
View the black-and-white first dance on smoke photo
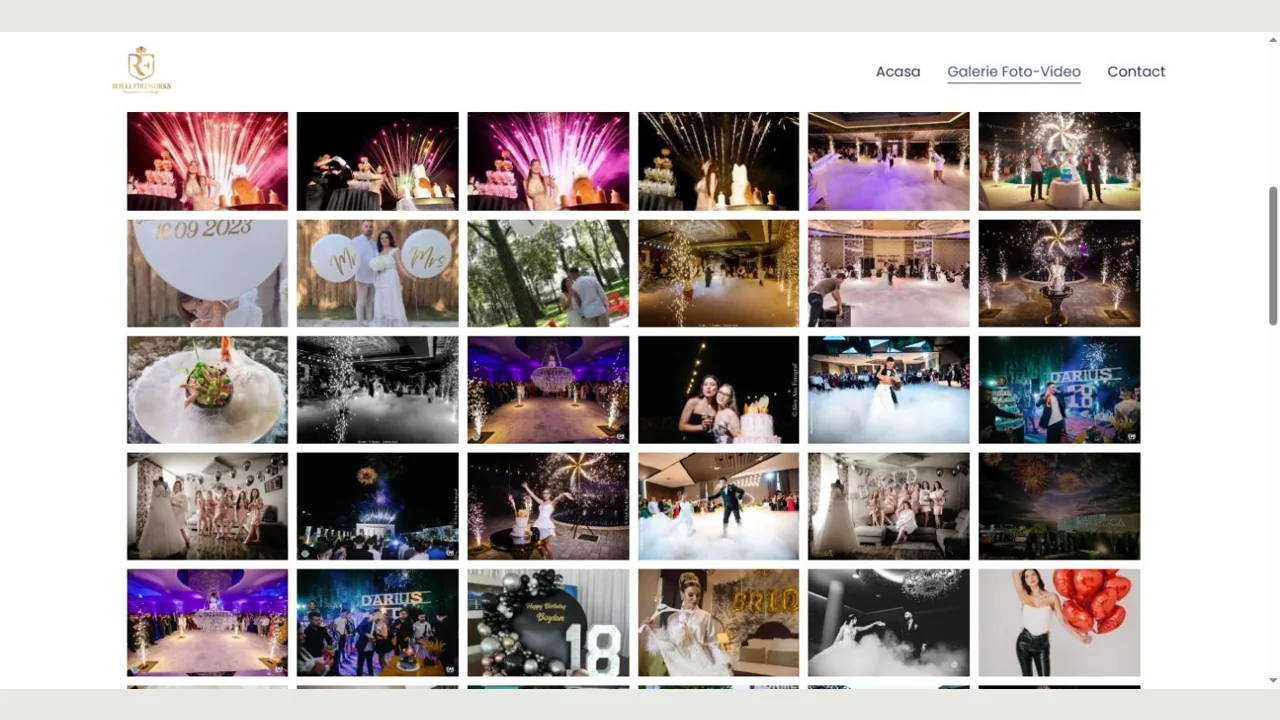pyautogui.click(x=888, y=623)
